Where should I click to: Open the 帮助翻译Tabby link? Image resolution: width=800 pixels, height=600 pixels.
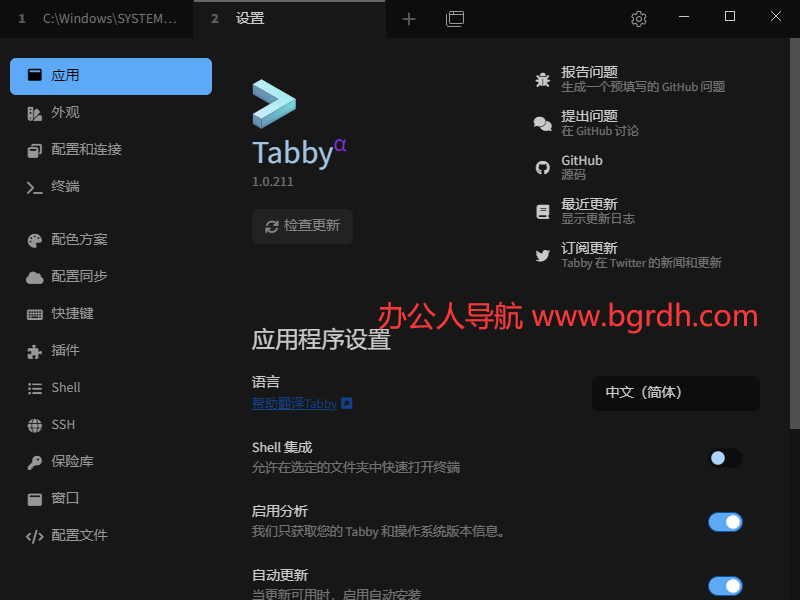click(x=294, y=404)
